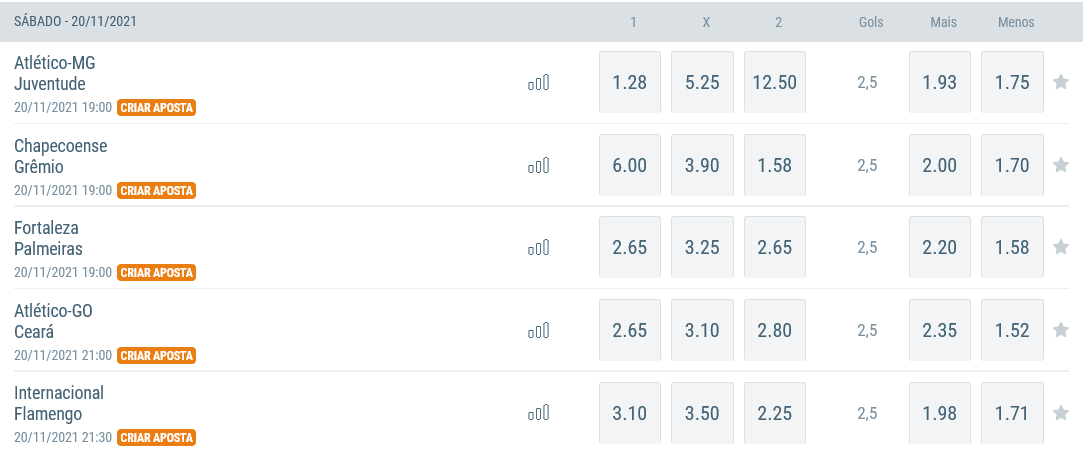Click Criar Aposta for Atlético-MG match
The width and height of the screenshot is (1083, 451).
pos(157,108)
